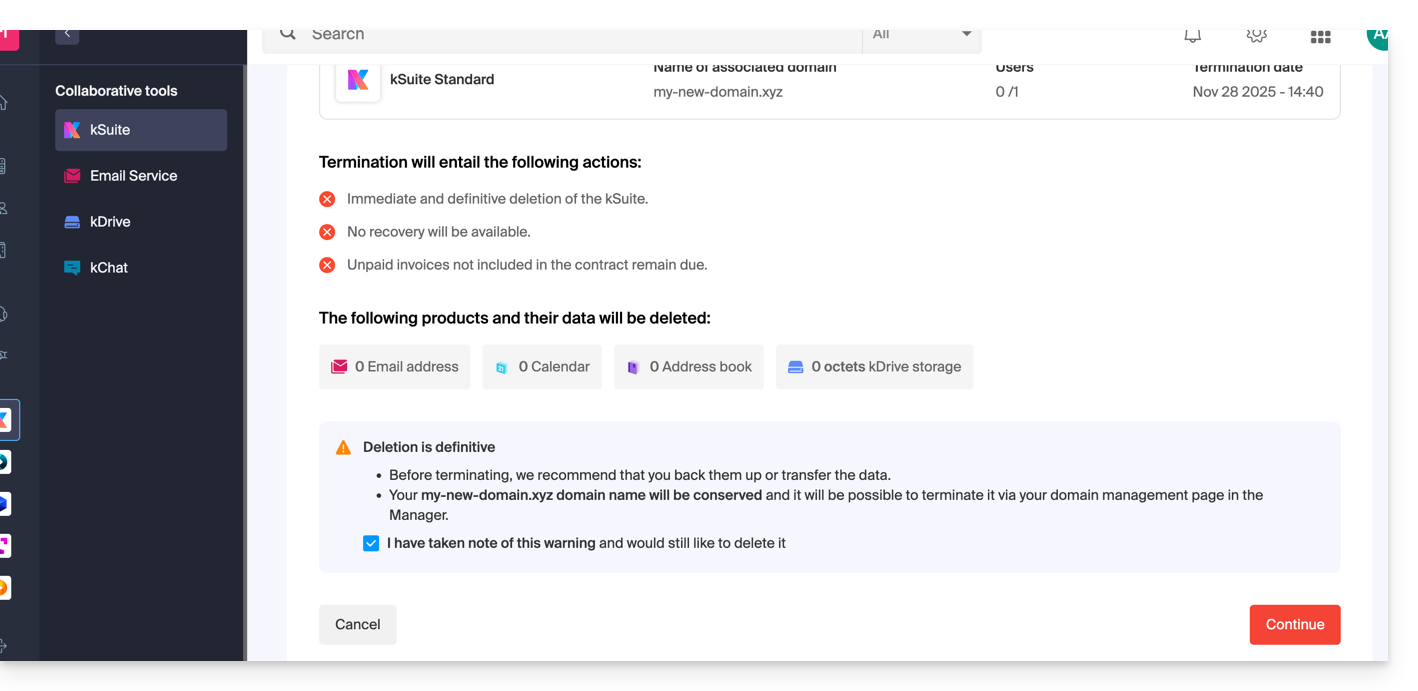Cancel the kSuite termination
Image resolution: width=1418 pixels, height=691 pixels.
pos(357,624)
